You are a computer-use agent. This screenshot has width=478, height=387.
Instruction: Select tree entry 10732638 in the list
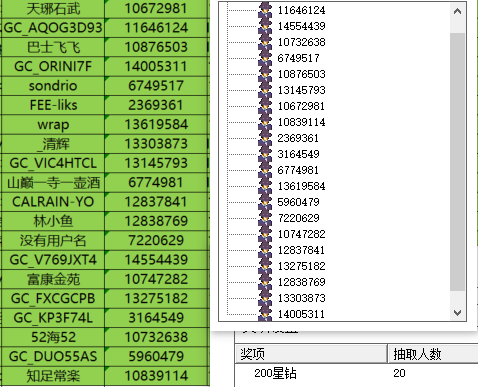point(302,42)
